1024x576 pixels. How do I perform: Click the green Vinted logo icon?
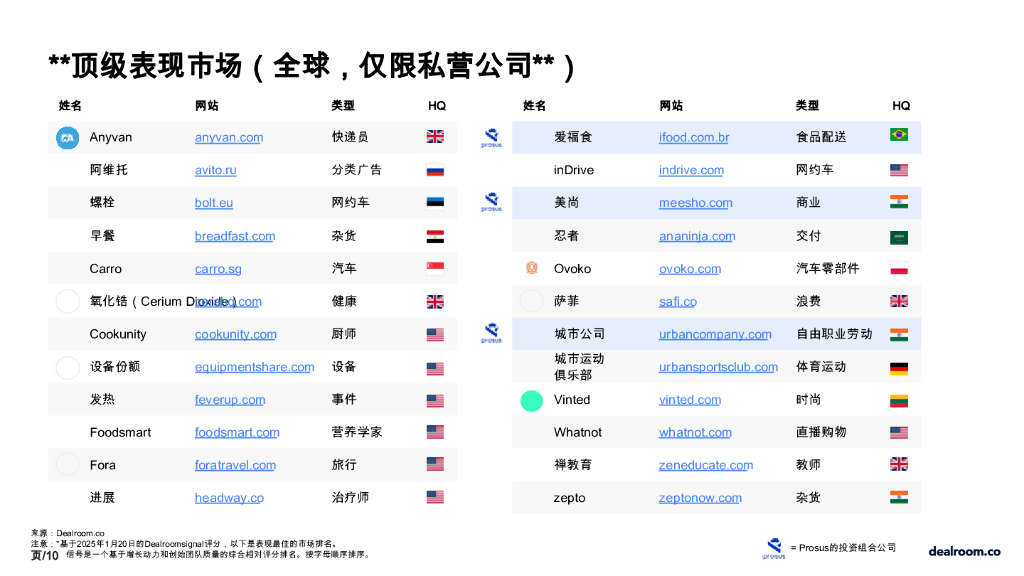pos(531,400)
